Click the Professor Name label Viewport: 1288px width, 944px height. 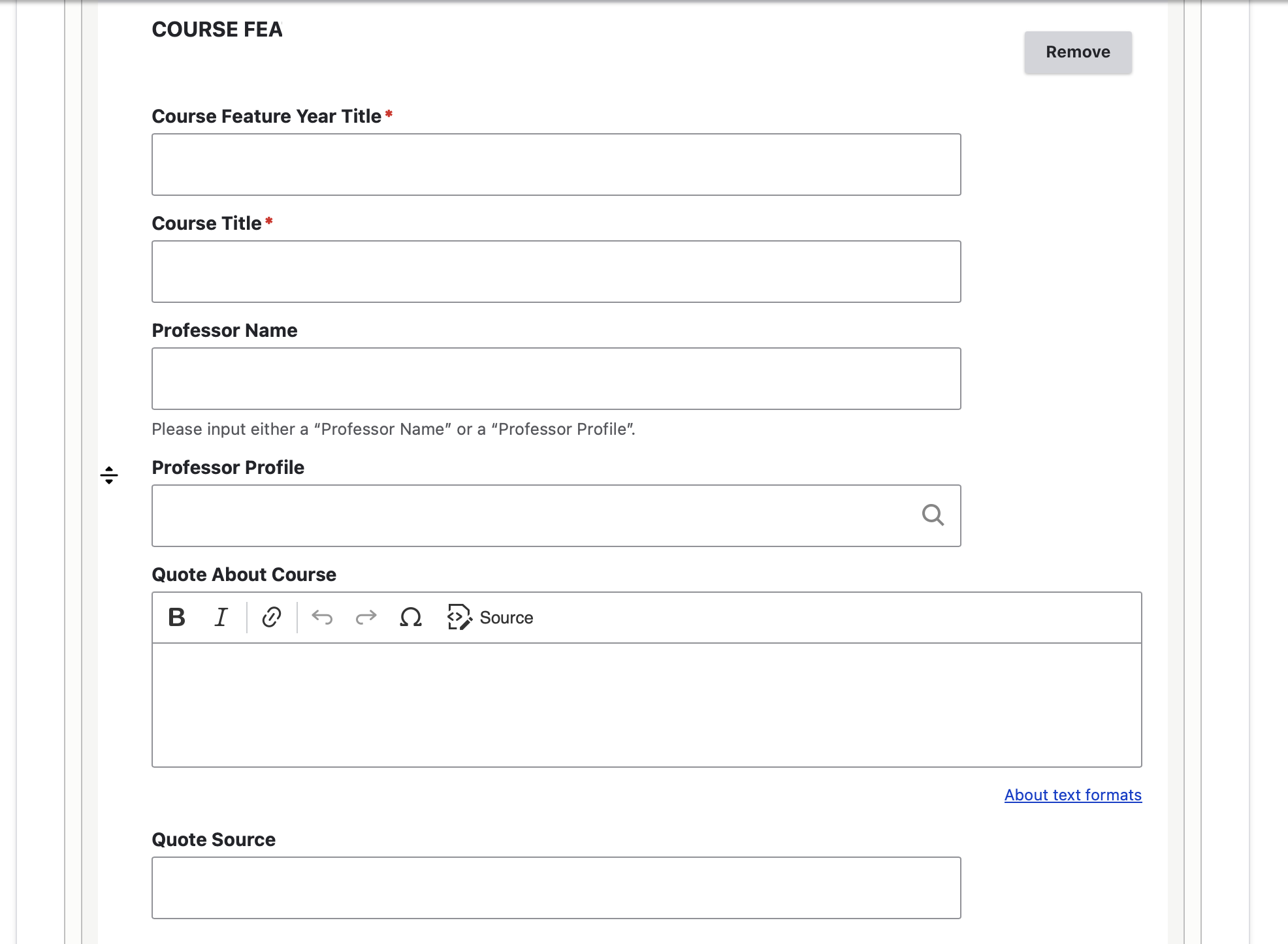(x=225, y=330)
